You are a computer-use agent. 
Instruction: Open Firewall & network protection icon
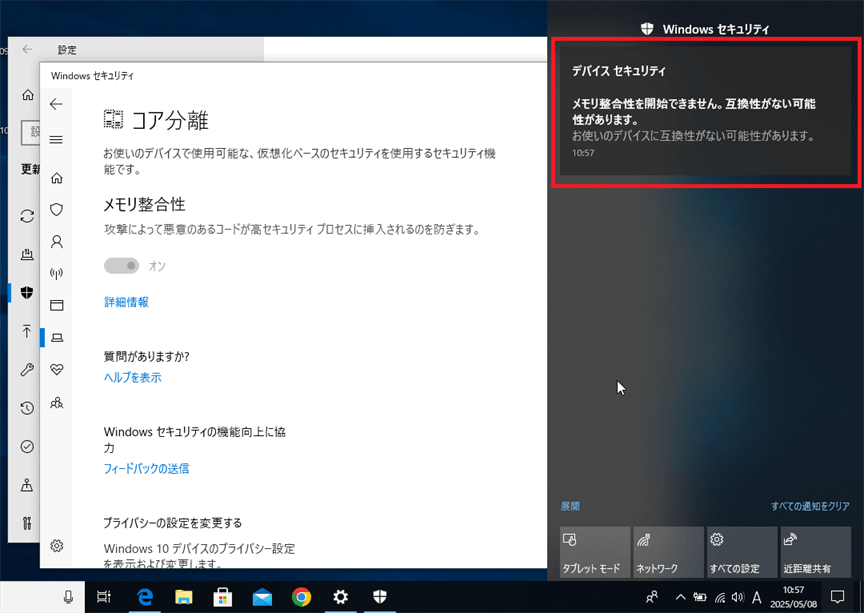pyautogui.click(x=57, y=273)
